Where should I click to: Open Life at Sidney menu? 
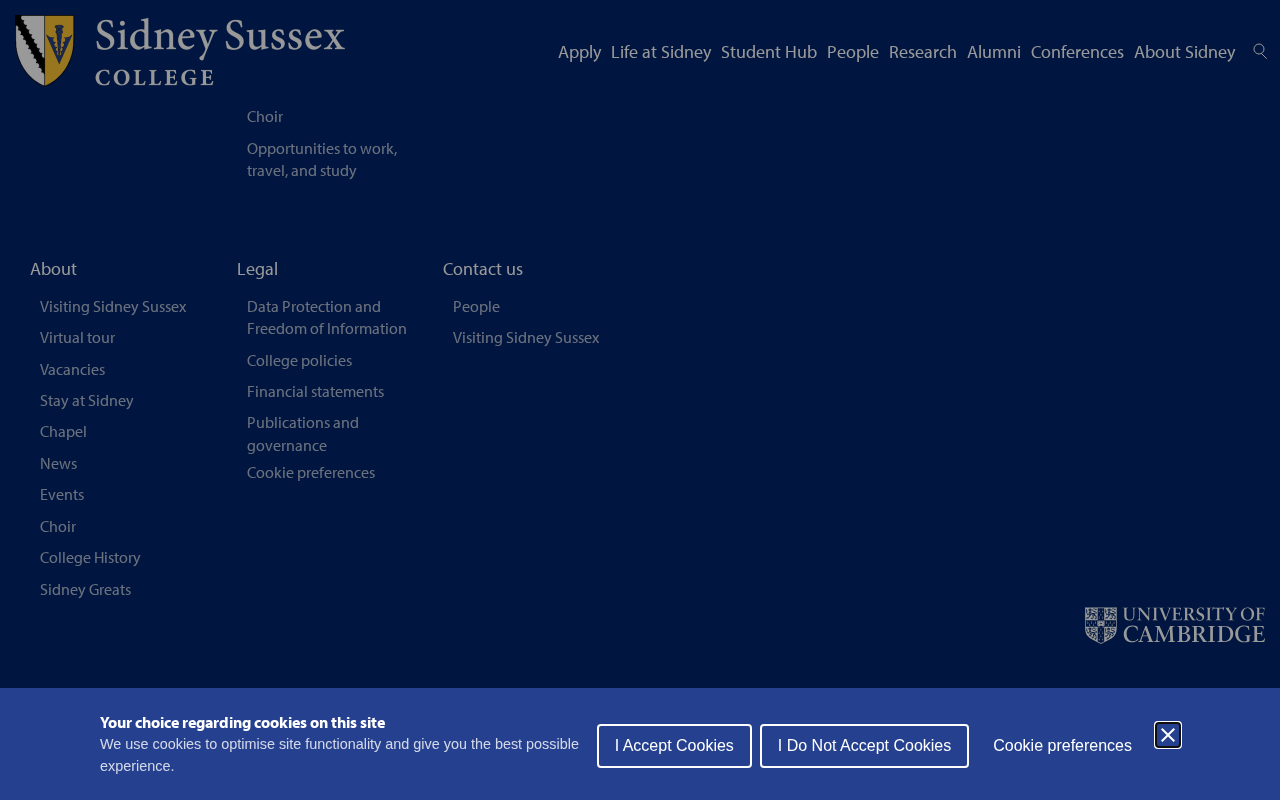click(661, 52)
